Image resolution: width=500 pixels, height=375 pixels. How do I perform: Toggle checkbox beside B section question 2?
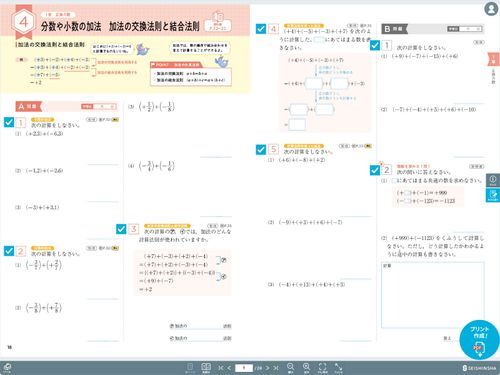point(375,170)
